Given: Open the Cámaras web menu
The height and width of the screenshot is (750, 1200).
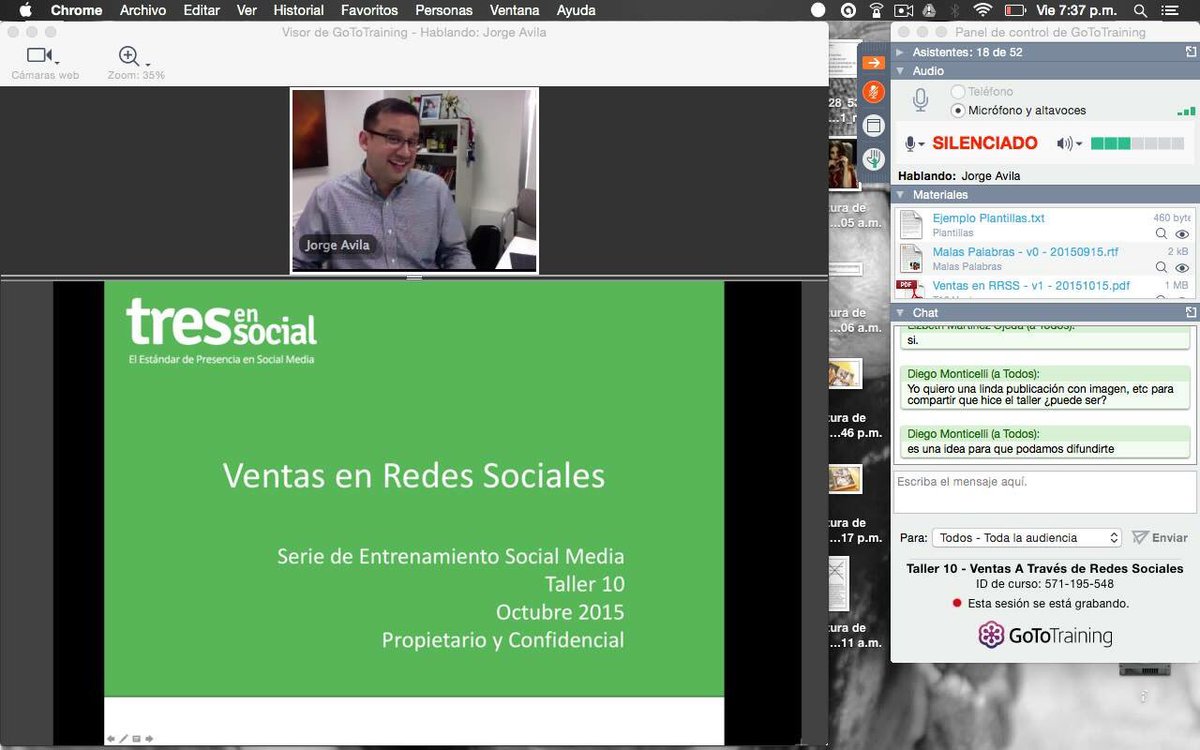Looking at the screenshot, I should tap(45, 62).
